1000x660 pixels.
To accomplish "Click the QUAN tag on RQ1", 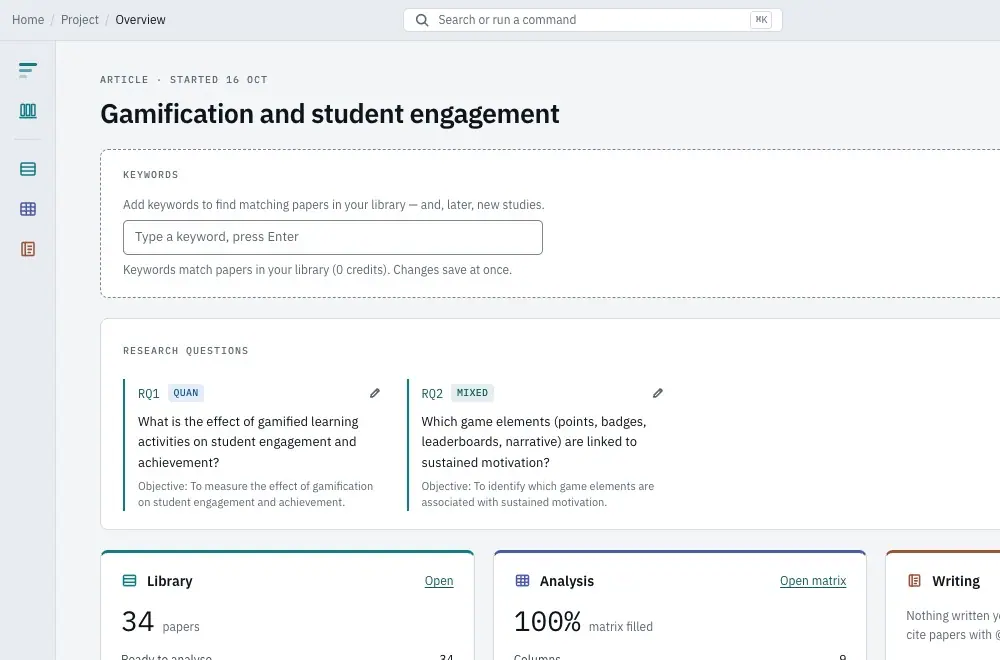I will tap(186, 393).
